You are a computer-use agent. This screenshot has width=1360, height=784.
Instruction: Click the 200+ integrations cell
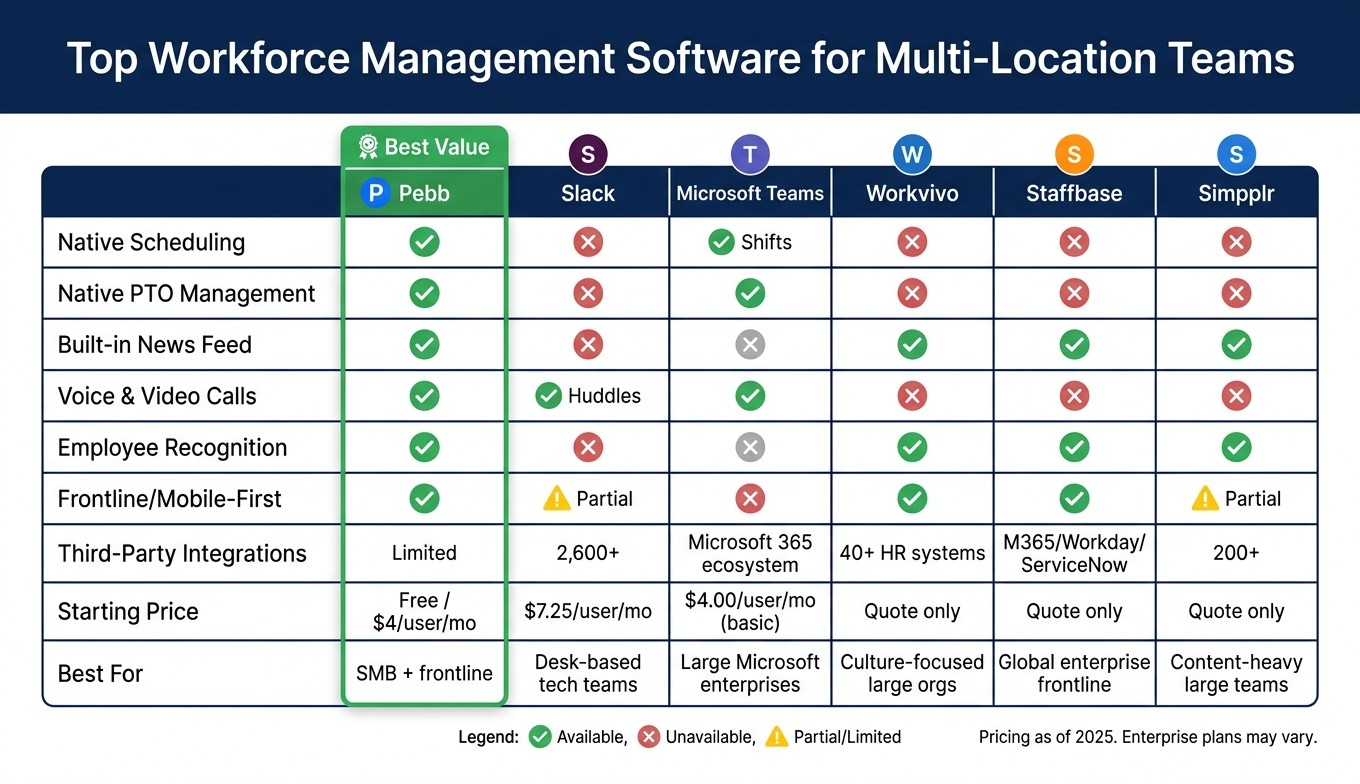click(1236, 553)
